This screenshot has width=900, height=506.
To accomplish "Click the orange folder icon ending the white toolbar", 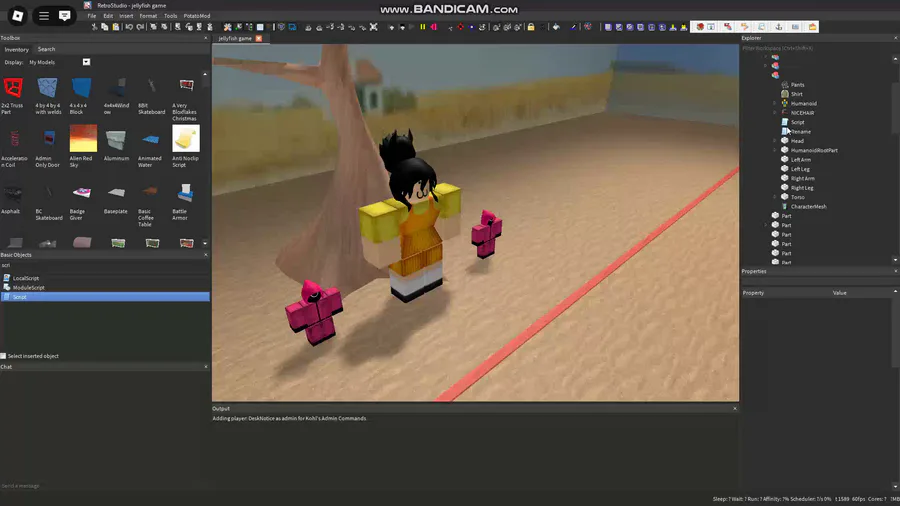I will [x=812, y=27].
